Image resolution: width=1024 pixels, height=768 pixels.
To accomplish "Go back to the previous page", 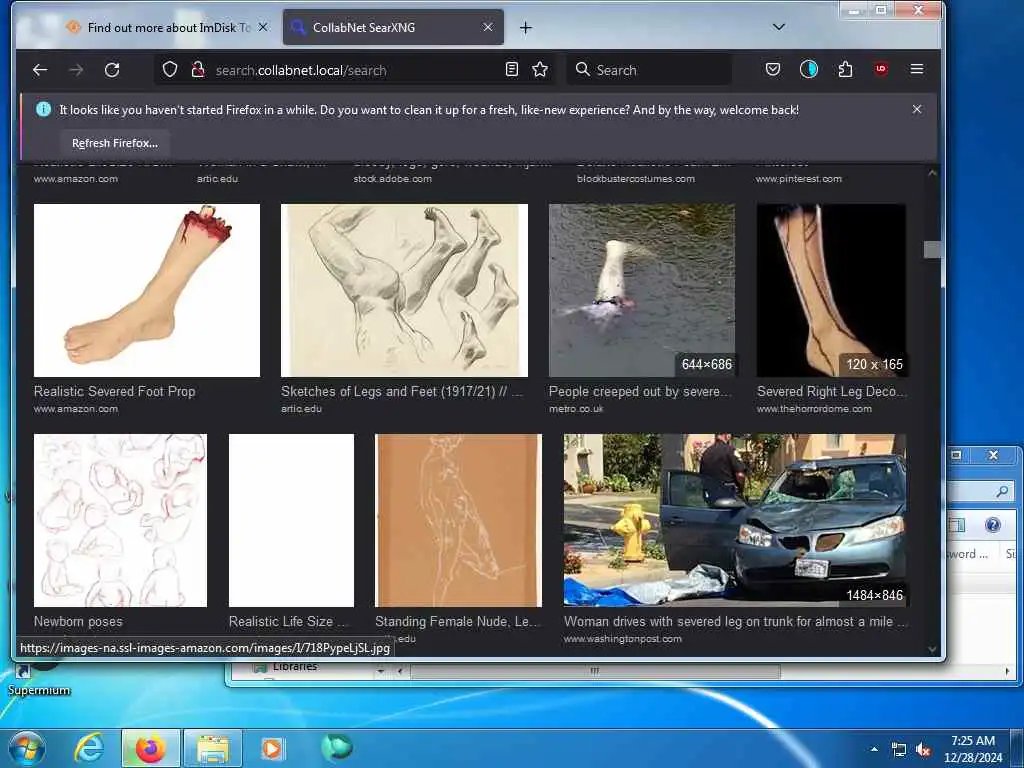I will pos(40,70).
